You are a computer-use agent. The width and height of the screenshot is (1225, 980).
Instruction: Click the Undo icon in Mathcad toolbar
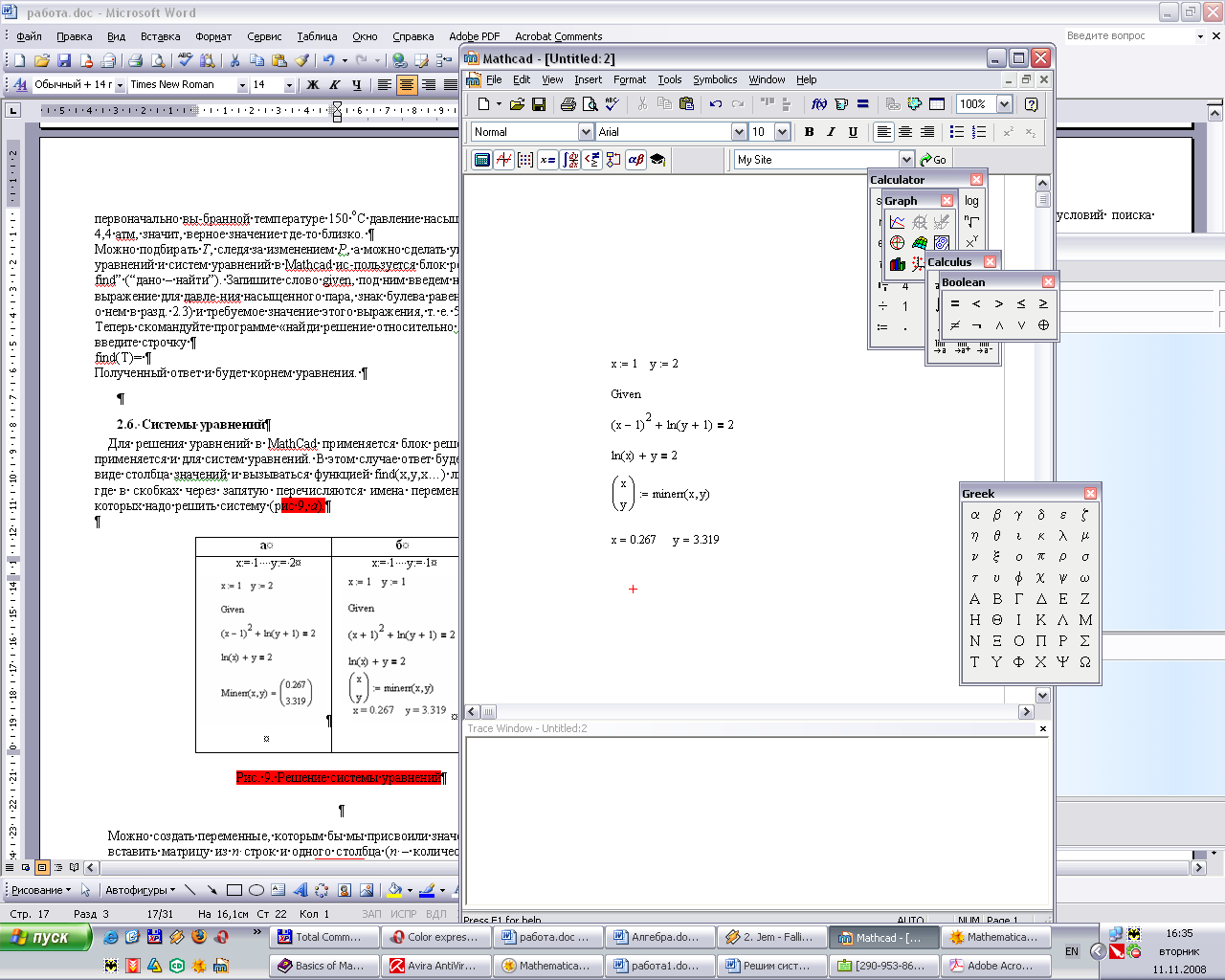716,103
